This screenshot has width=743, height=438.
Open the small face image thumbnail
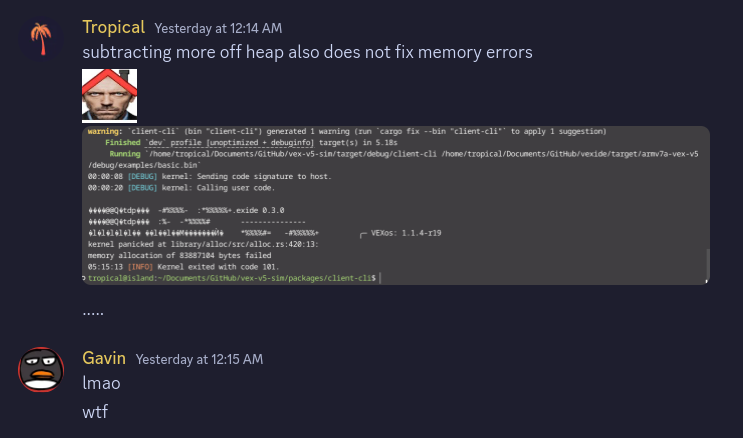click(x=109, y=95)
